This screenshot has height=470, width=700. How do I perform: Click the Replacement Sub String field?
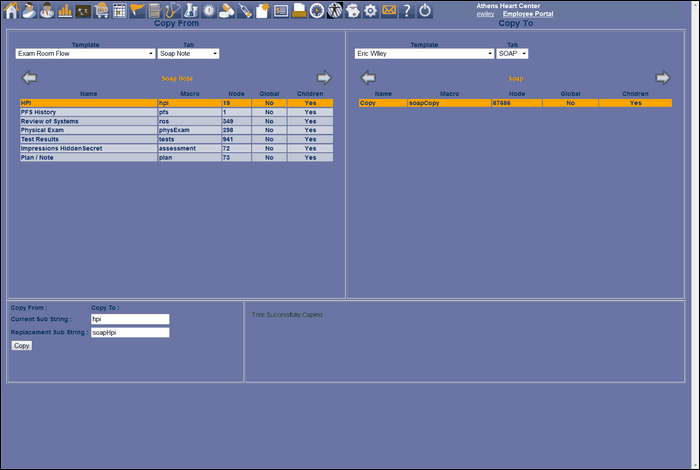coord(130,333)
